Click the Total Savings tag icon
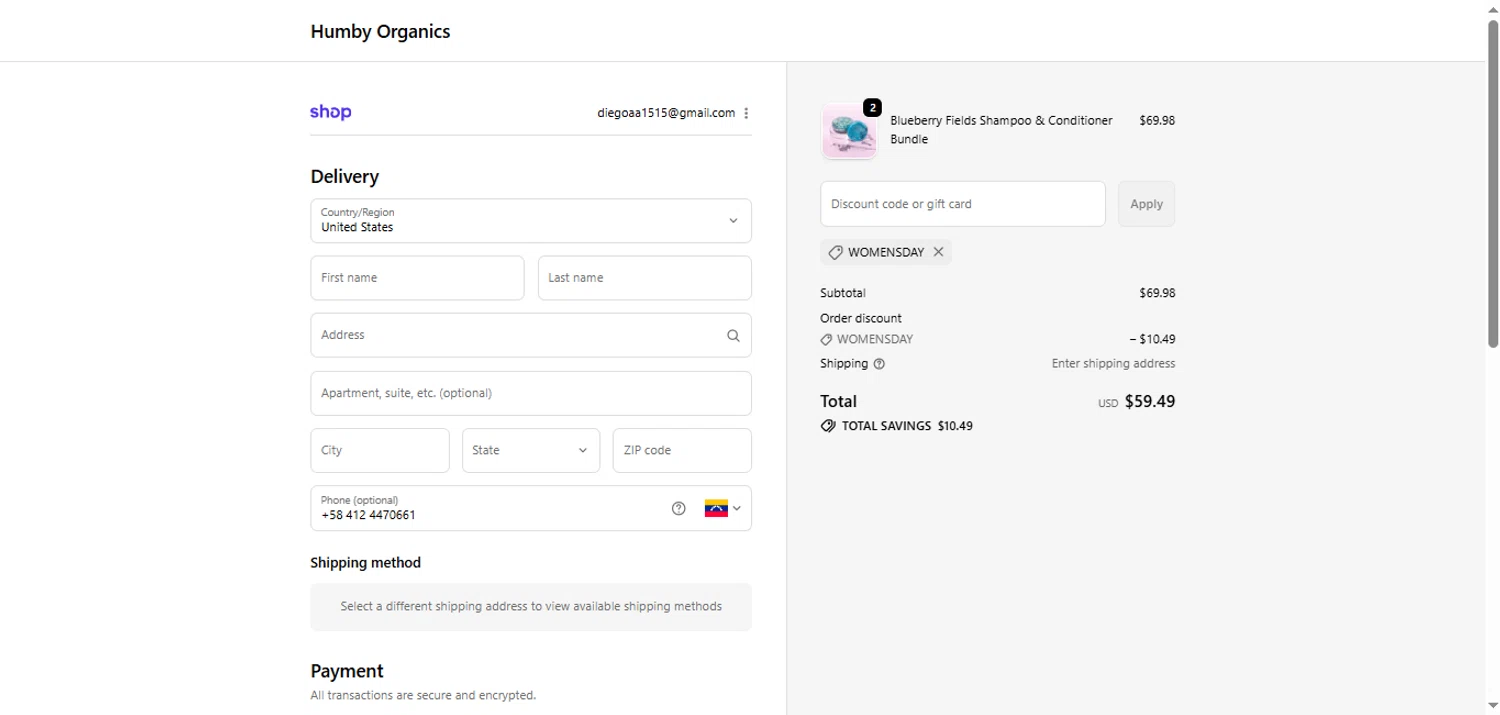The width and height of the screenshot is (1500, 715). [x=828, y=426]
